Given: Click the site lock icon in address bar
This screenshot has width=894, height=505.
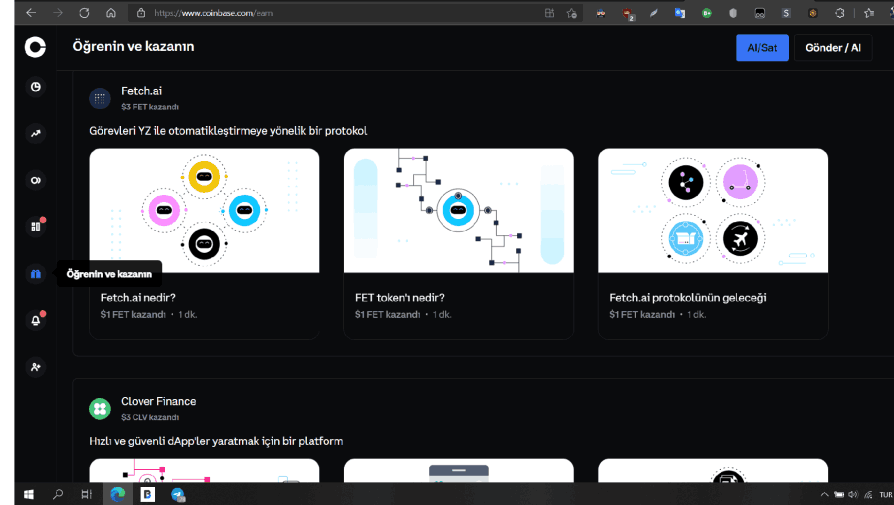Looking at the screenshot, I should [x=141, y=13].
